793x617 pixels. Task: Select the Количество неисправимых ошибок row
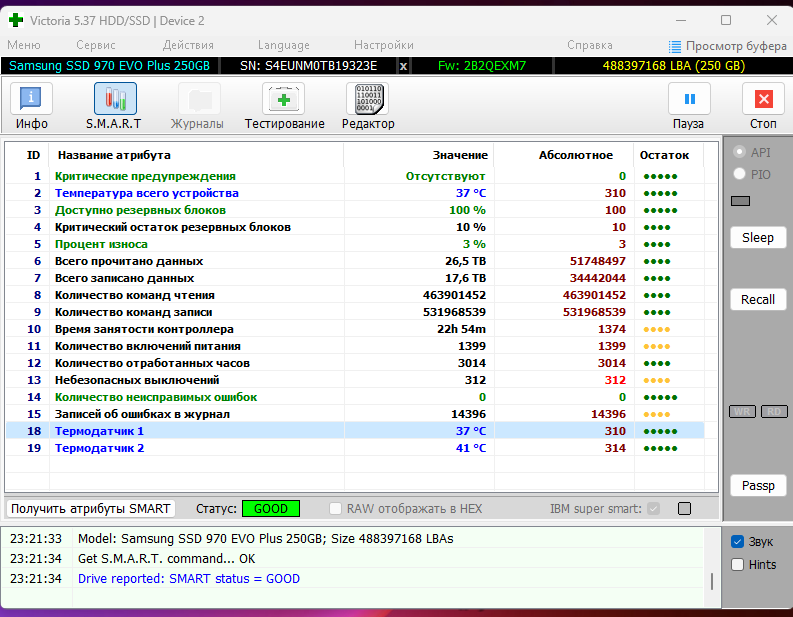pyautogui.click(x=355, y=397)
